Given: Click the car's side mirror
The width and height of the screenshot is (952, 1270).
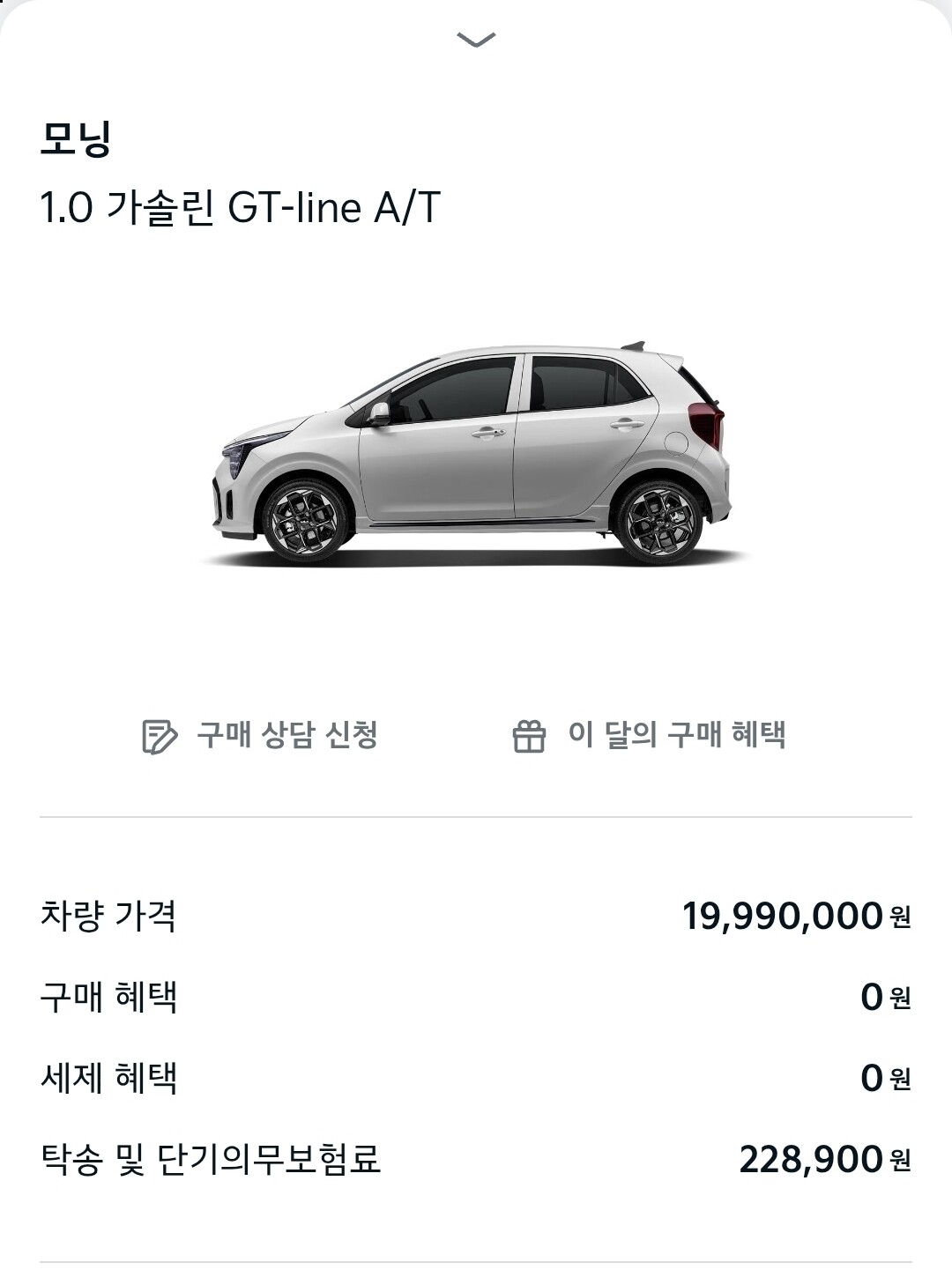Looking at the screenshot, I should click(x=378, y=413).
